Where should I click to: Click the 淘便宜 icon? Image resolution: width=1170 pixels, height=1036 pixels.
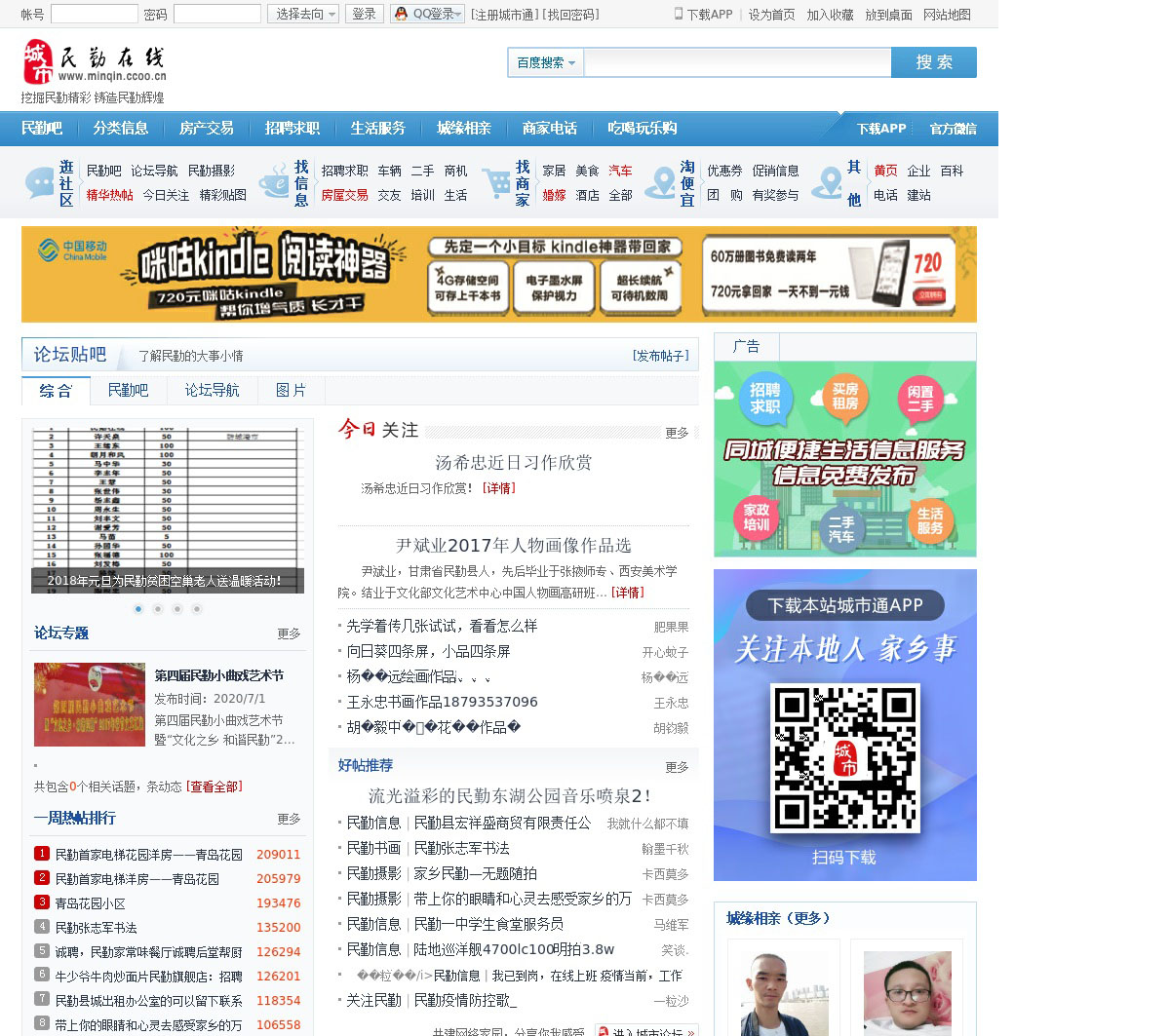tap(660, 182)
